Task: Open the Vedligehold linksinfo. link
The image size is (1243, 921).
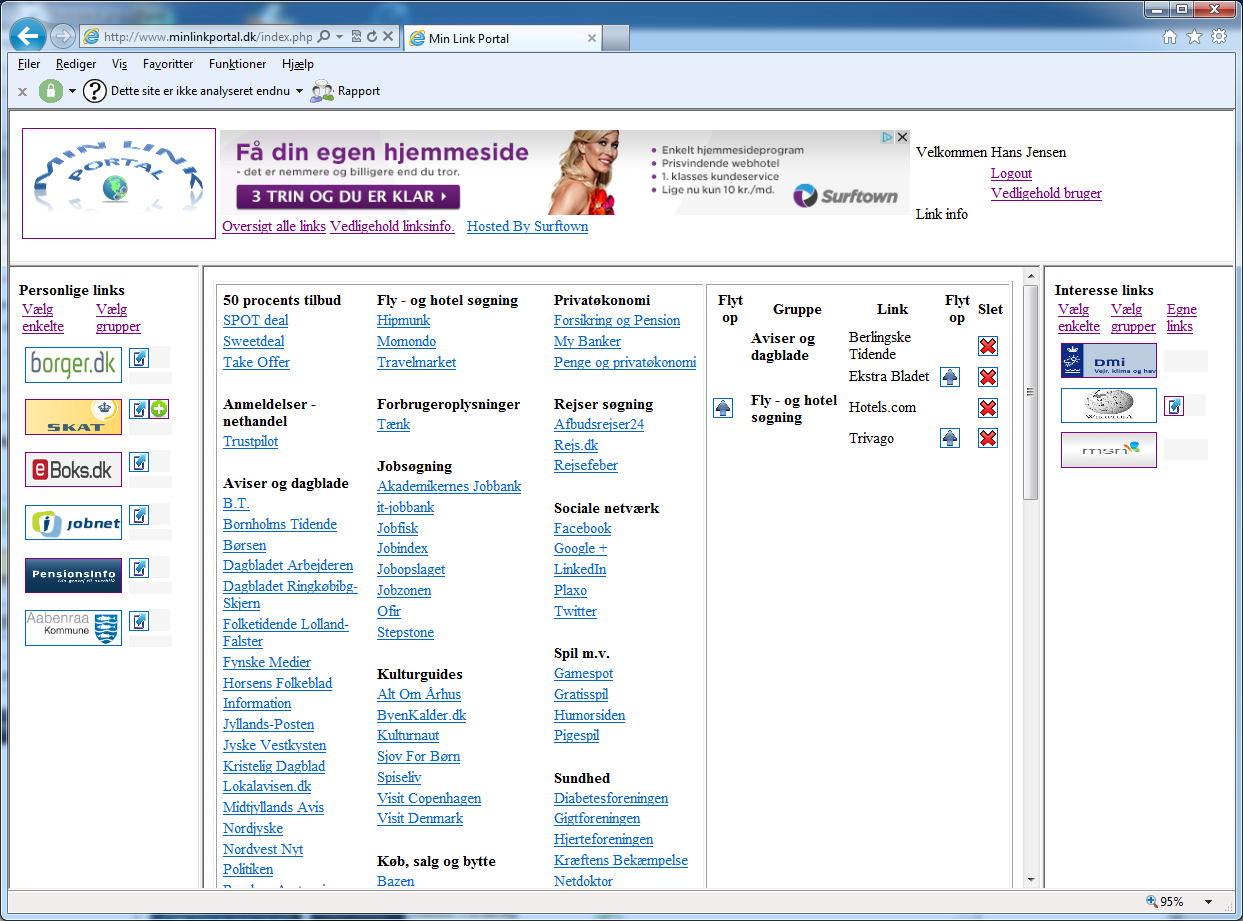Action: (392, 226)
